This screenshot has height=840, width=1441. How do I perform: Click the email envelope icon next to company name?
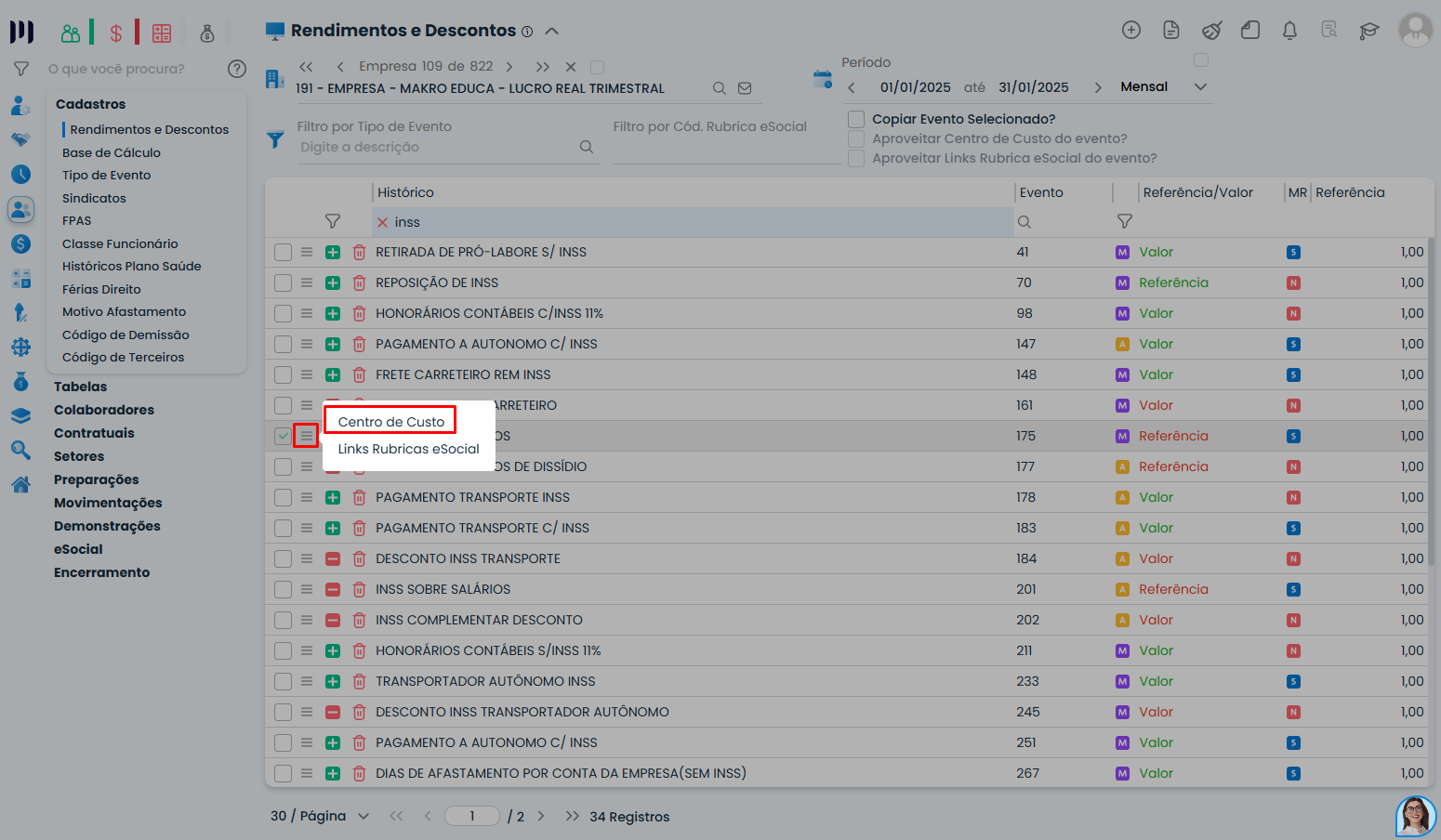(745, 88)
